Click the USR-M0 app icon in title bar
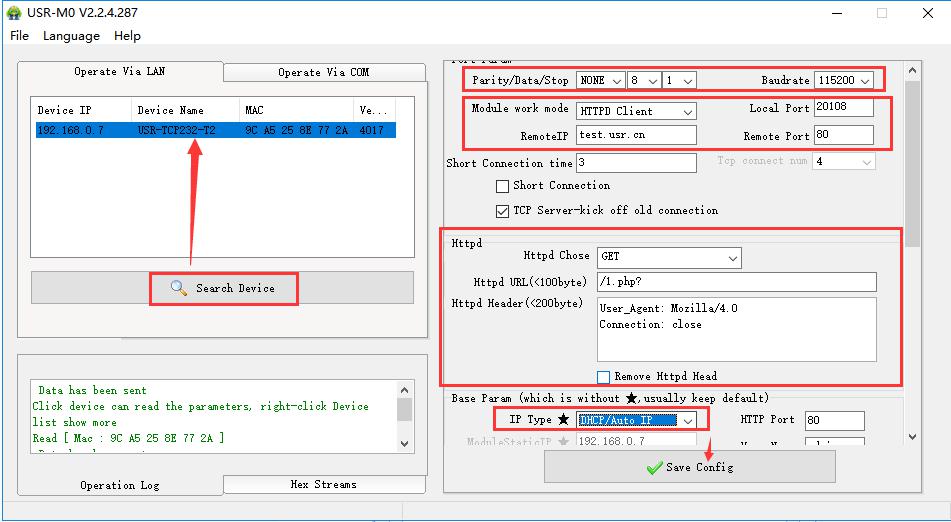 13,13
